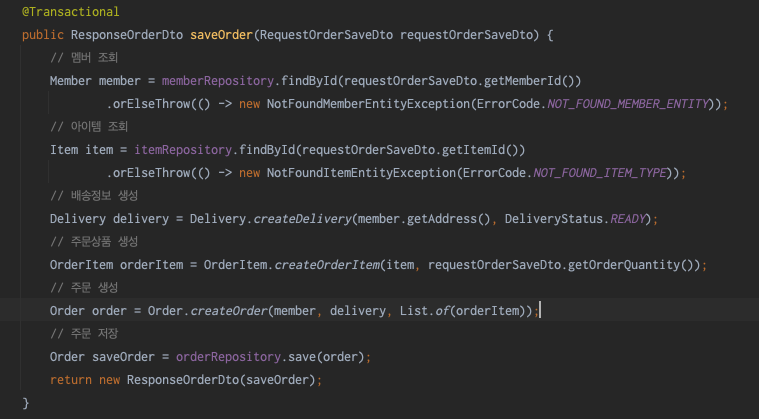Click the return keyword

point(71,380)
